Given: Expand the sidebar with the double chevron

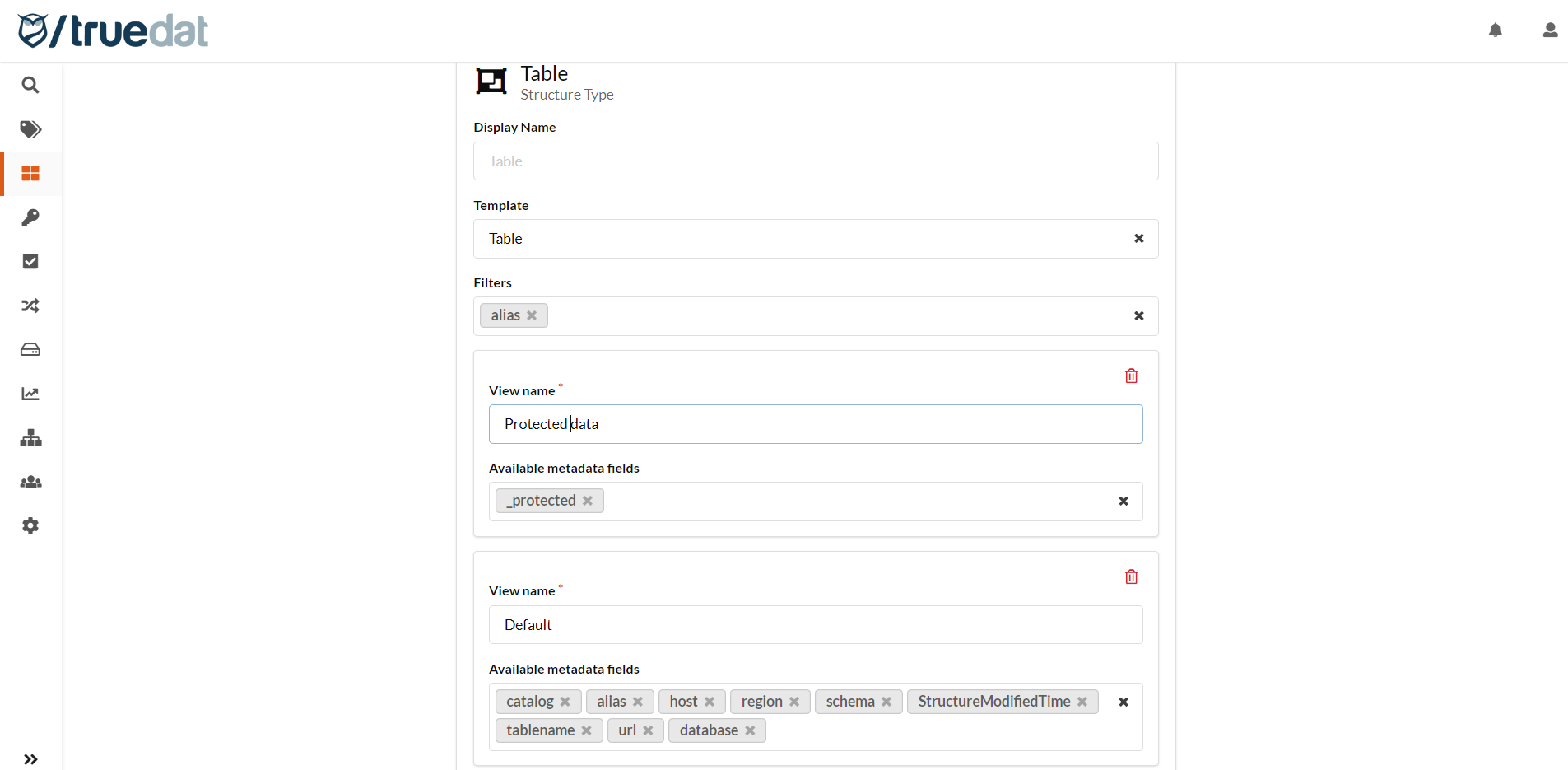Looking at the screenshot, I should pyautogui.click(x=30, y=758).
